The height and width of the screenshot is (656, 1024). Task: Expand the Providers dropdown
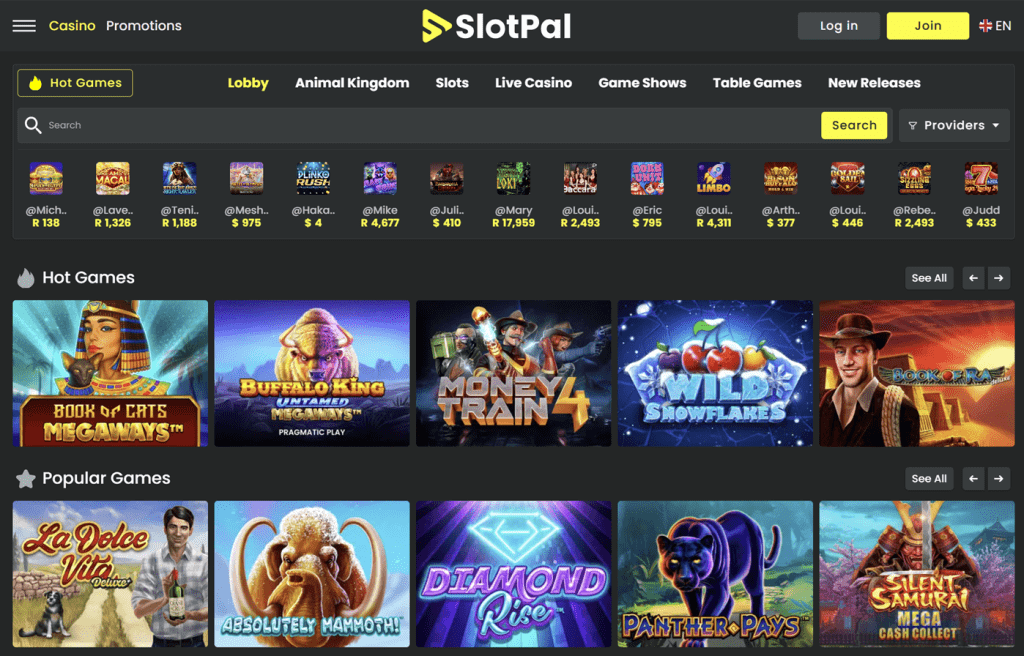coord(954,125)
